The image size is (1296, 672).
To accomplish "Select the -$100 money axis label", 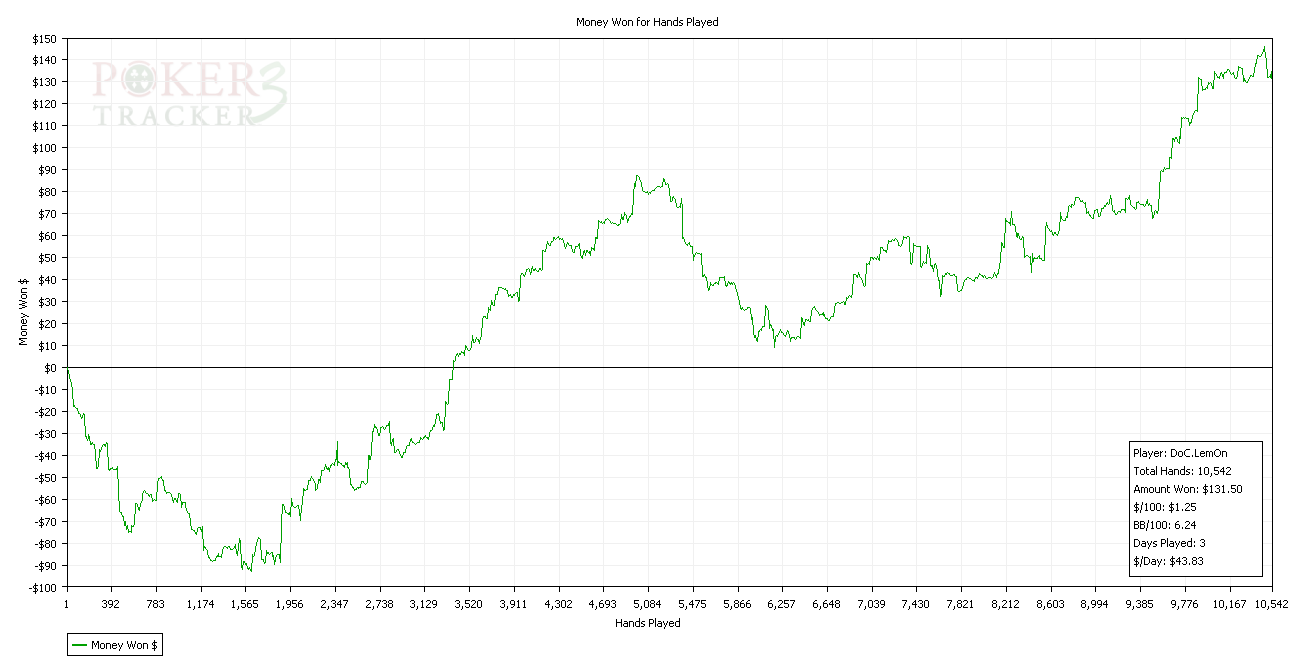I will tap(44, 589).
